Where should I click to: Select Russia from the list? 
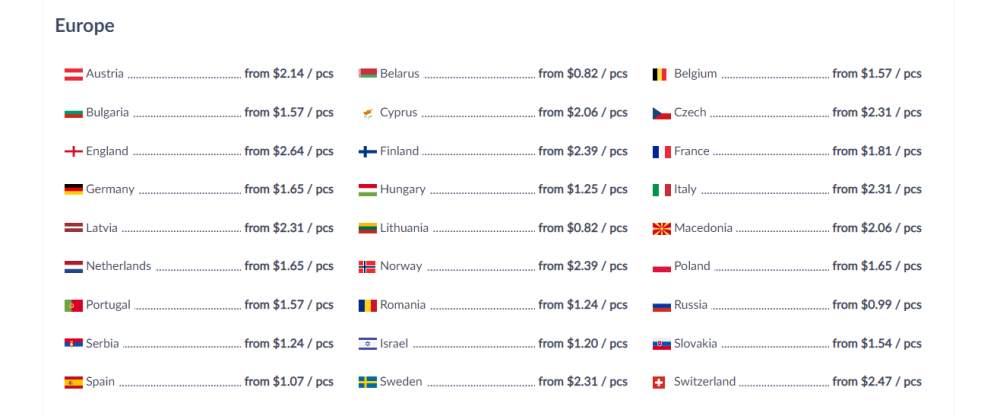[691, 305]
